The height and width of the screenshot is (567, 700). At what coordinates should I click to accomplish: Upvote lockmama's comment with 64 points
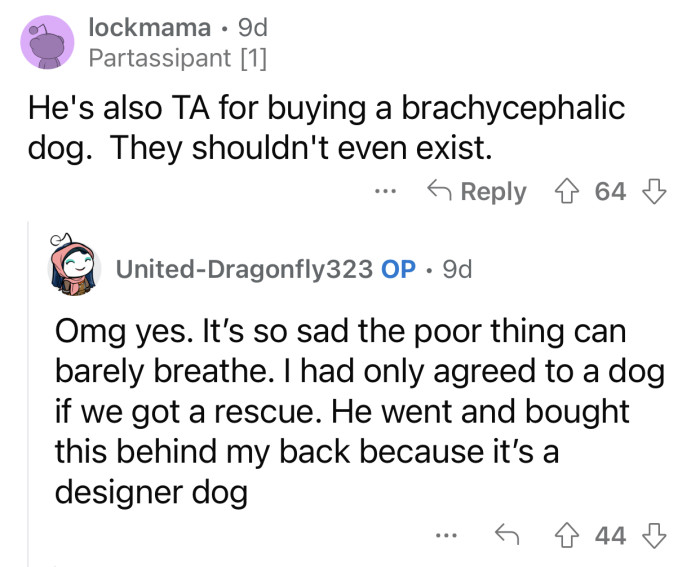pos(567,192)
